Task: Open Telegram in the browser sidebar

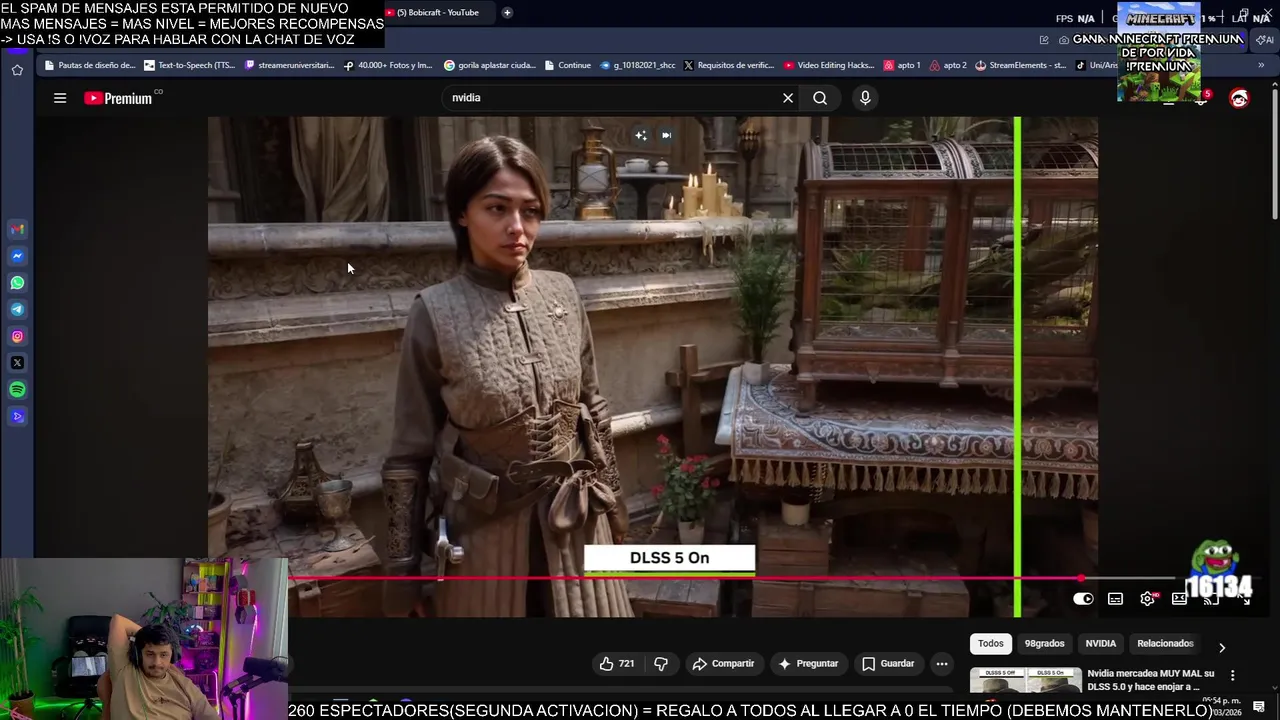Action: coord(17,310)
